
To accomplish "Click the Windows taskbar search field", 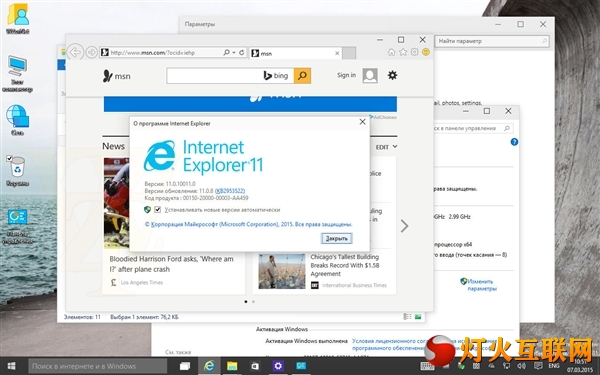I will click(x=98, y=366).
